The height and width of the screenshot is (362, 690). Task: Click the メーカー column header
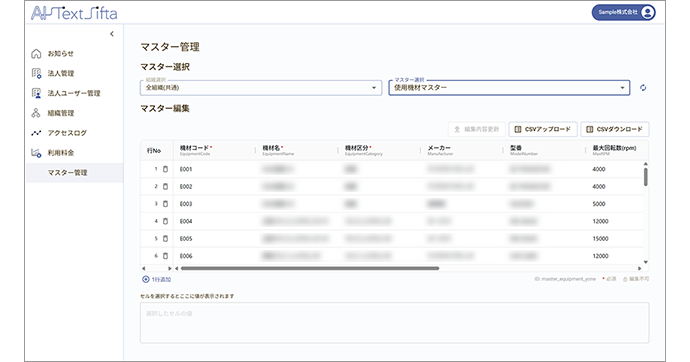[462, 150]
